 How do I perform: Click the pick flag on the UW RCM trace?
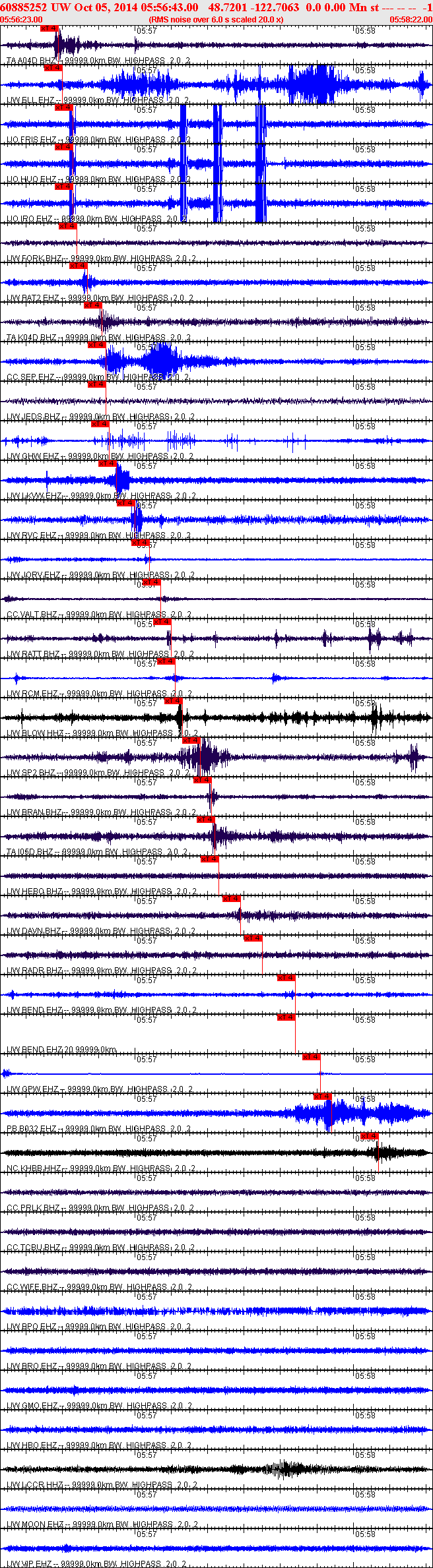(x=166, y=661)
